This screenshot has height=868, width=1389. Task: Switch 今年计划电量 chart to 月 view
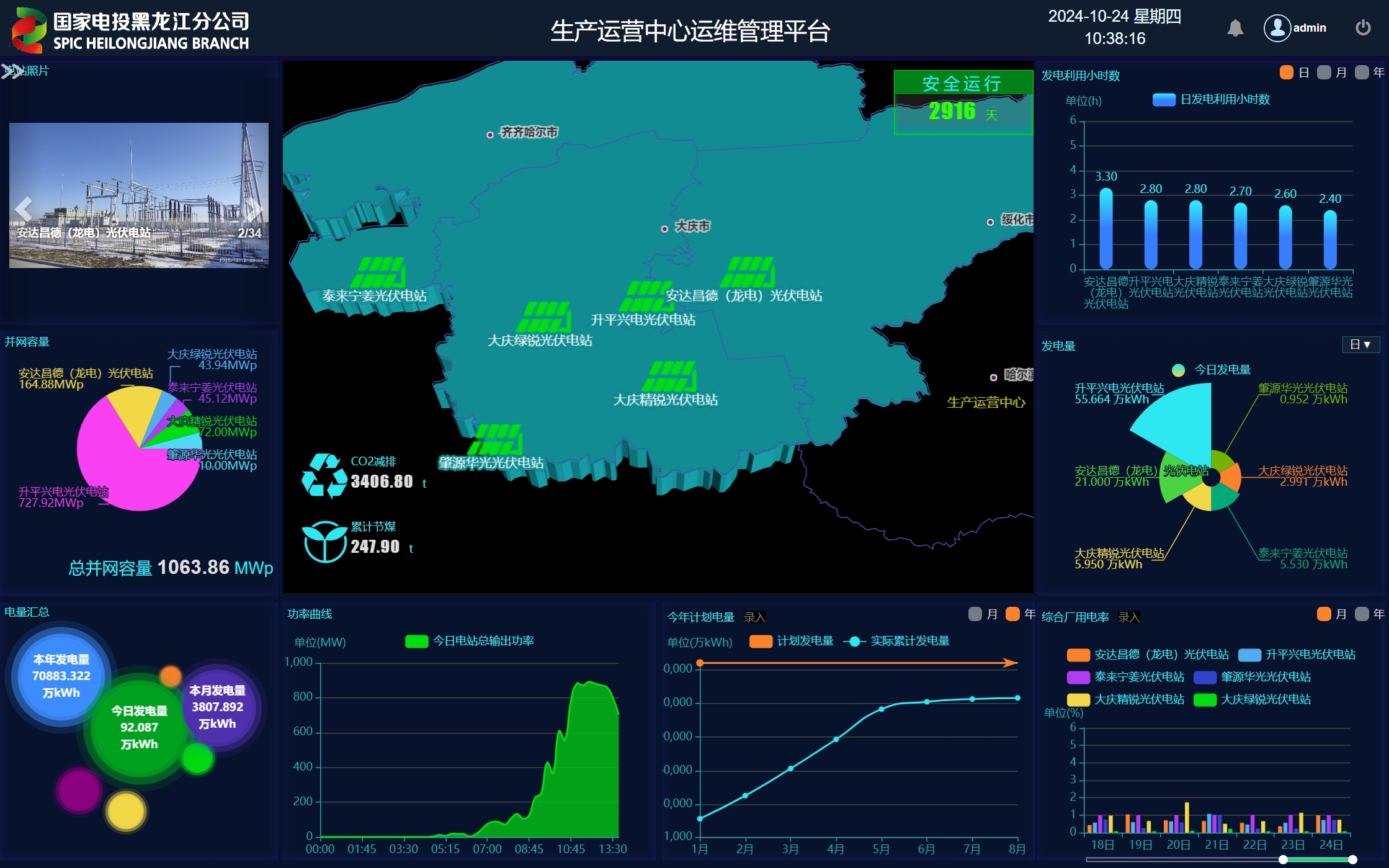pyautogui.click(x=975, y=614)
